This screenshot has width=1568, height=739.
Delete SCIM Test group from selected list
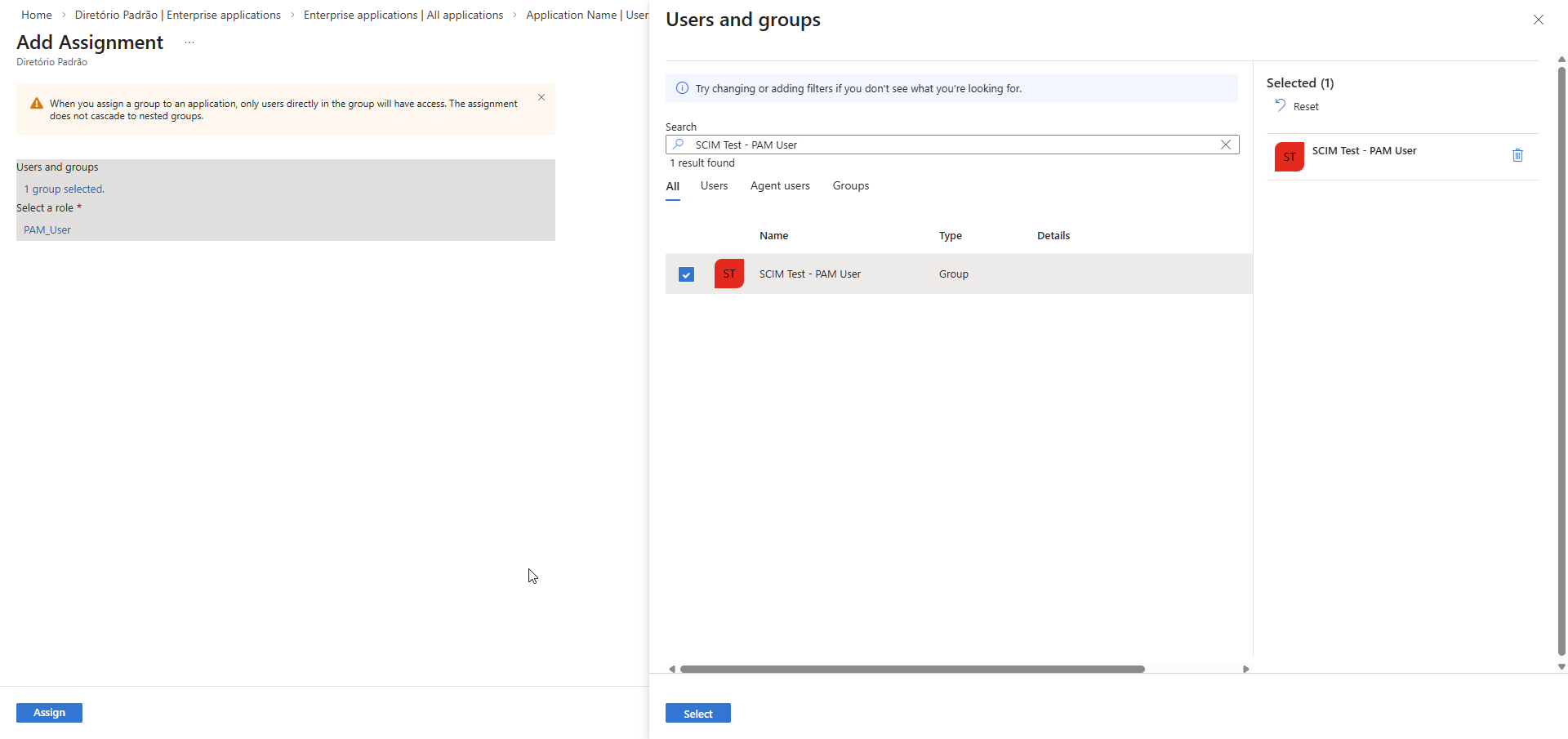click(x=1517, y=155)
